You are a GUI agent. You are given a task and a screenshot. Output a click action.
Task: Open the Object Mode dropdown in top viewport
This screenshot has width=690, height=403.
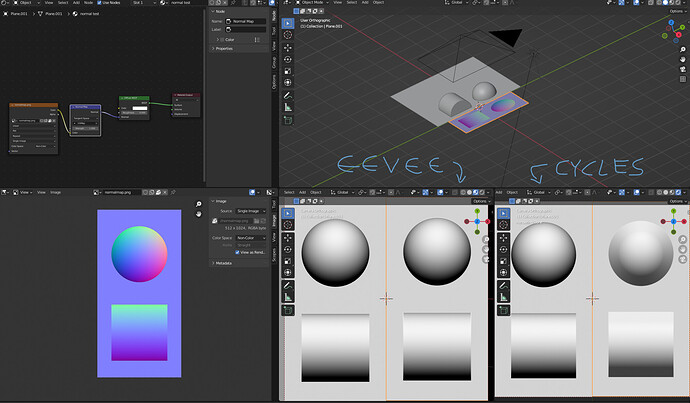[x=312, y=3]
